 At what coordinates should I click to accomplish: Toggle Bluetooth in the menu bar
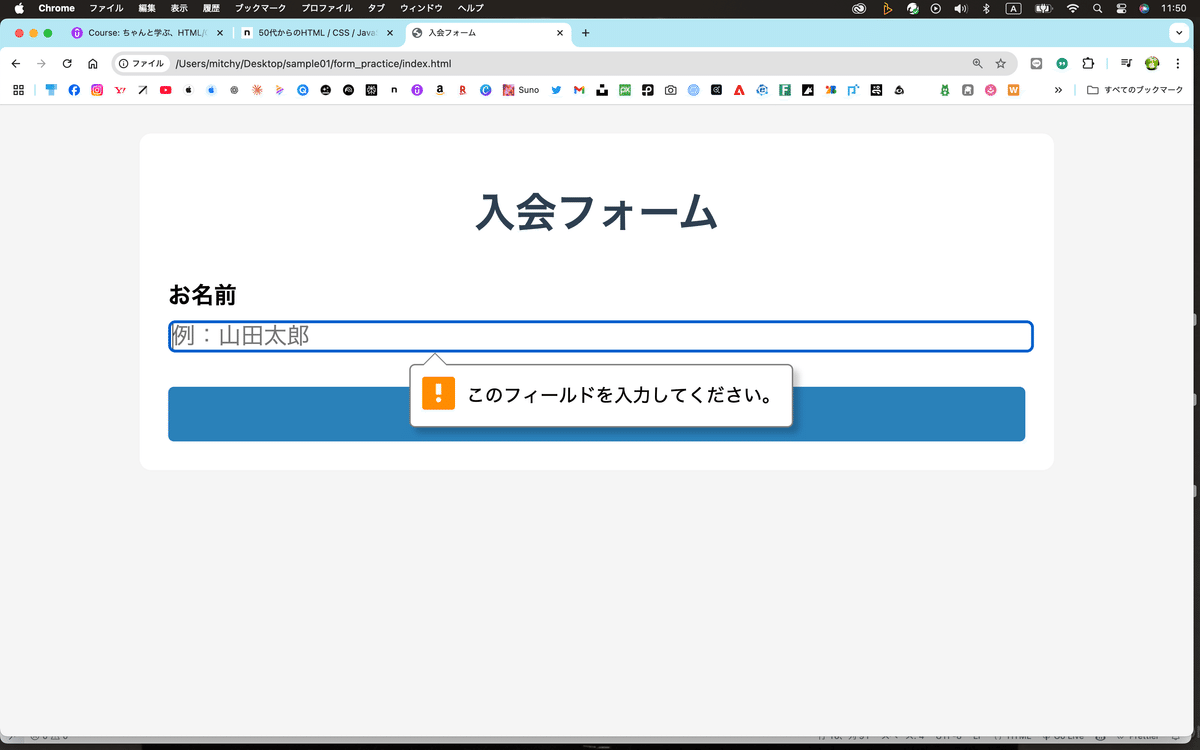(x=986, y=8)
